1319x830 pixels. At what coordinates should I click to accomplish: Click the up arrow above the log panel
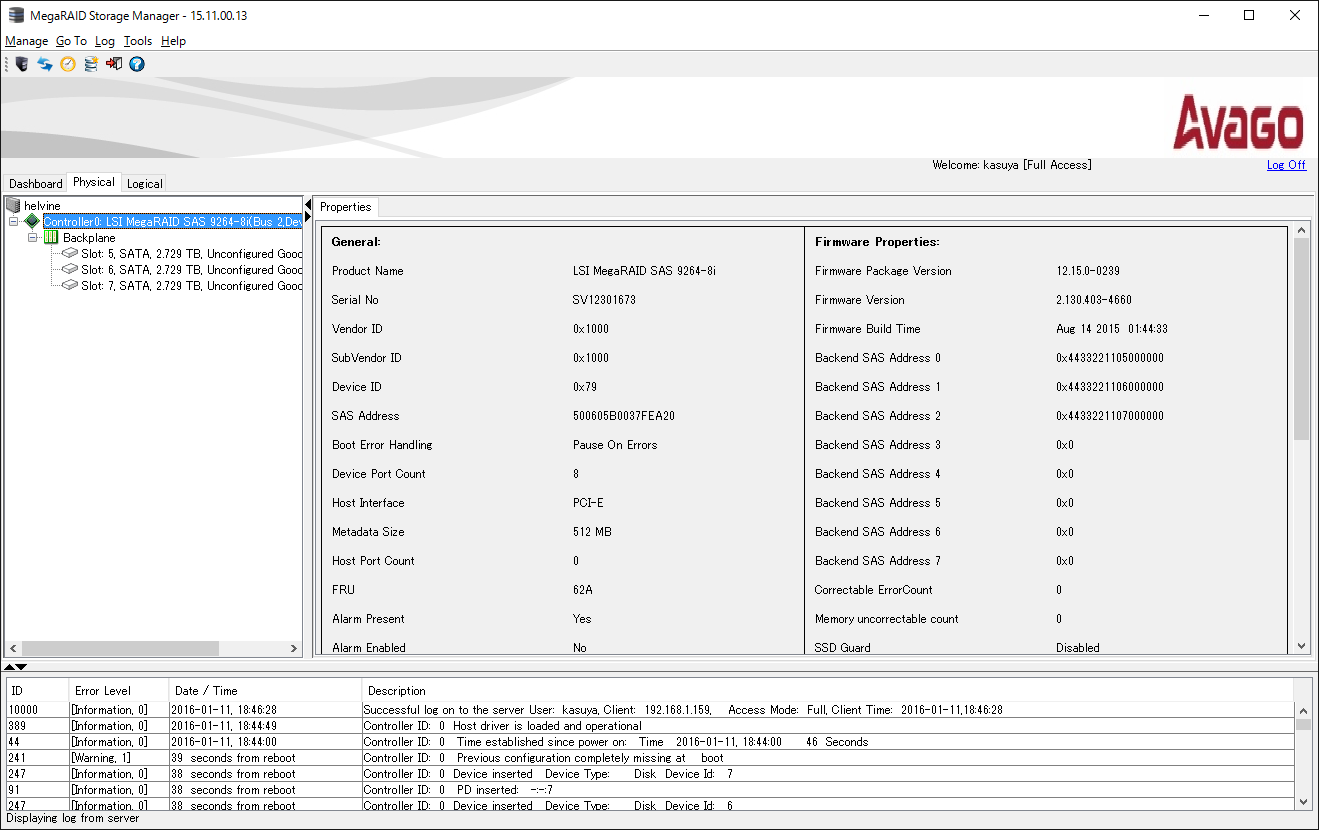pyautogui.click(x=9, y=666)
